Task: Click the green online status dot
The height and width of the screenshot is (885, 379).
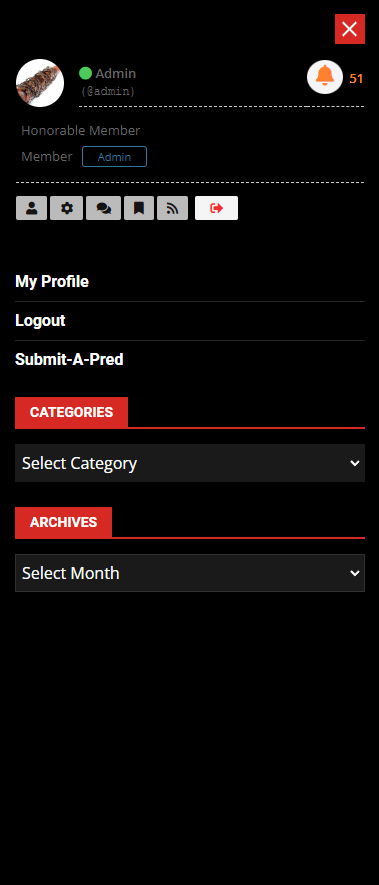Action: click(85, 73)
